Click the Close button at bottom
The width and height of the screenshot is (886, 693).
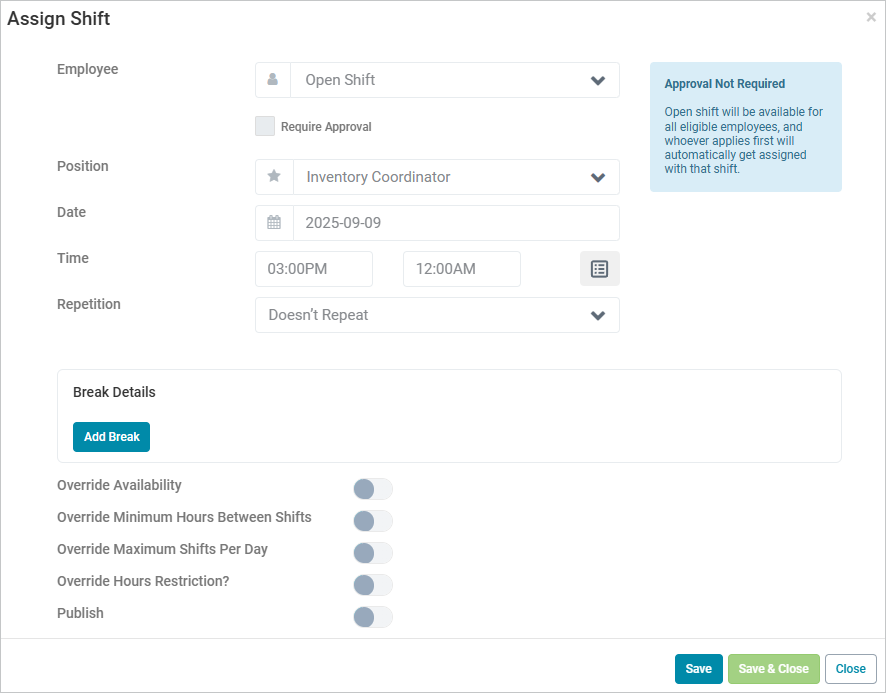coord(850,669)
